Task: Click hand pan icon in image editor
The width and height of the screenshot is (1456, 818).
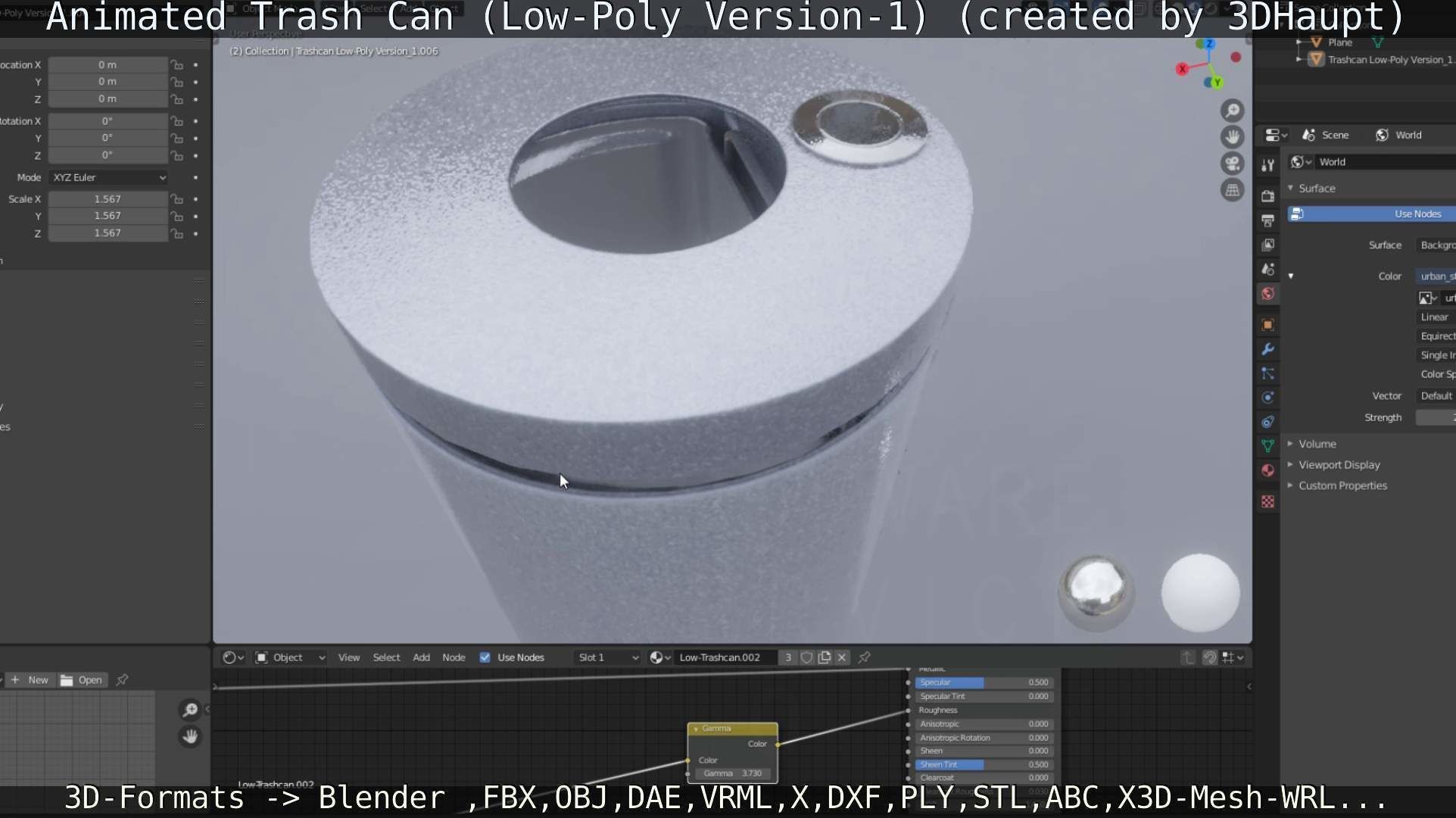Action: 190,736
